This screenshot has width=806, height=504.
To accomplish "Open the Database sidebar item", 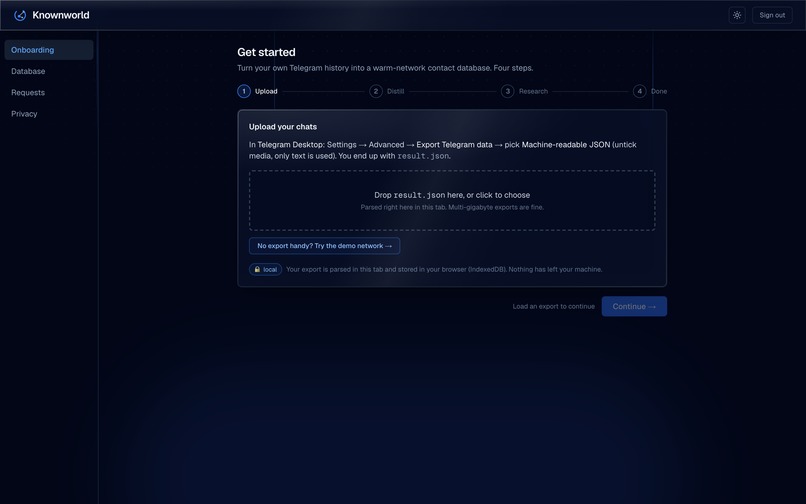I will click(x=49, y=71).
